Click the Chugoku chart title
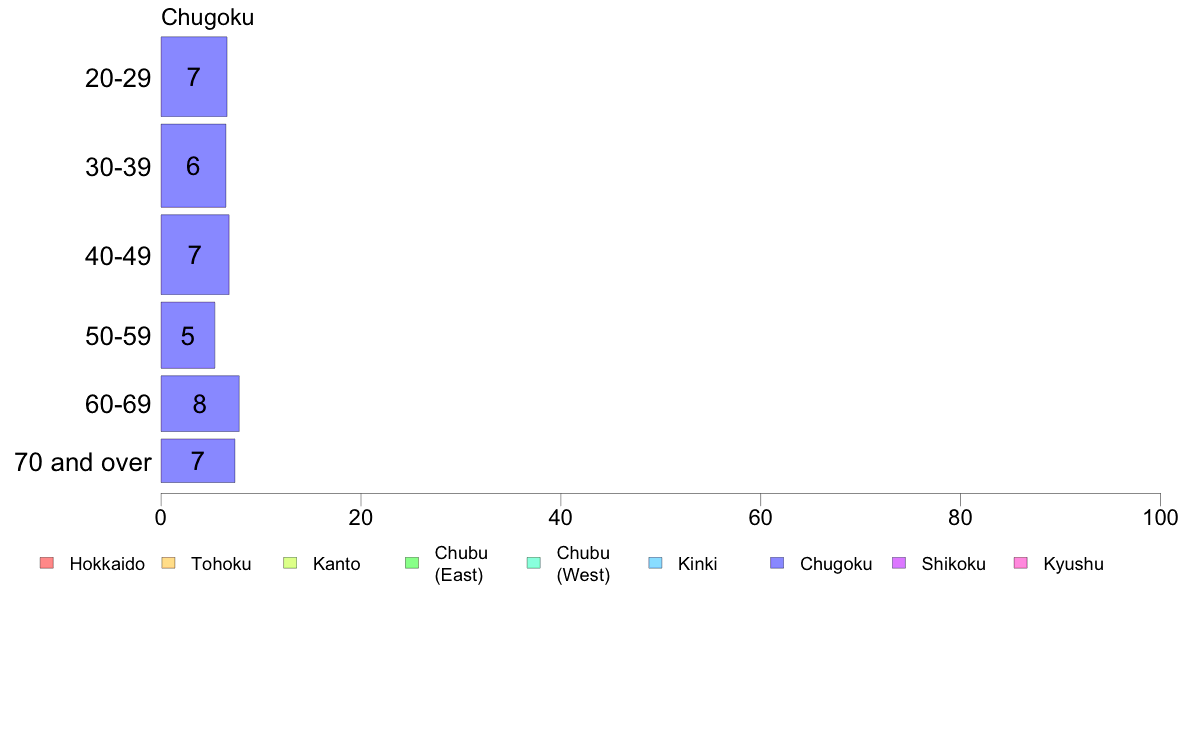The image size is (1188, 736). (x=208, y=17)
